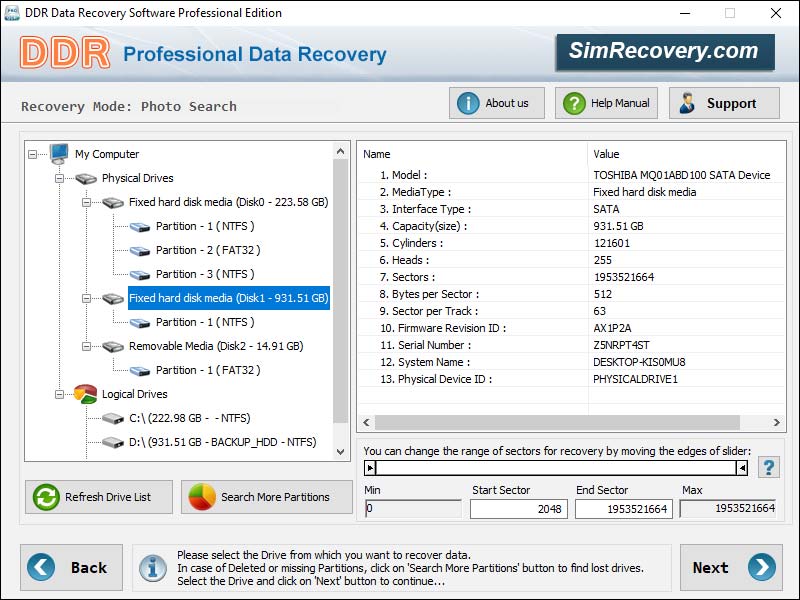Screen dimensions: 800x600
Task: Collapse the Disk1 - 931.51 GB node
Action: pyautogui.click(x=86, y=298)
